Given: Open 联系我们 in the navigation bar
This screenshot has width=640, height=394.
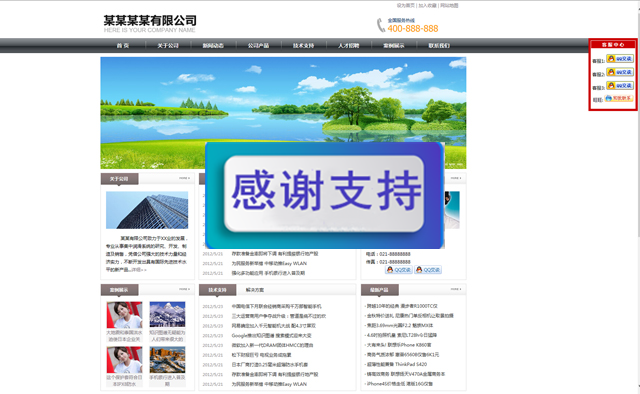Looking at the screenshot, I should (x=439, y=46).
